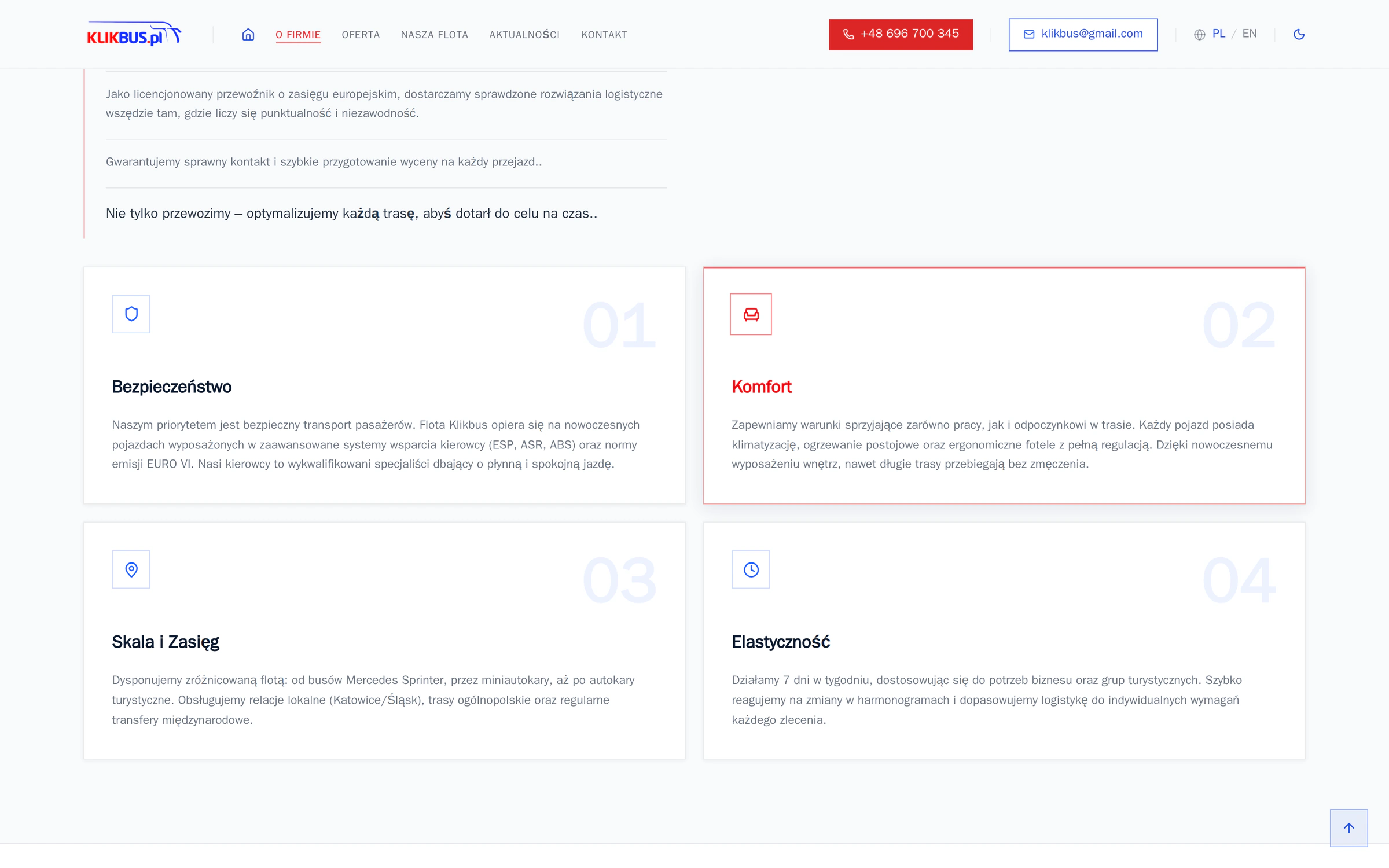
Task: Click the home icon in navigation
Action: coord(248,34)
